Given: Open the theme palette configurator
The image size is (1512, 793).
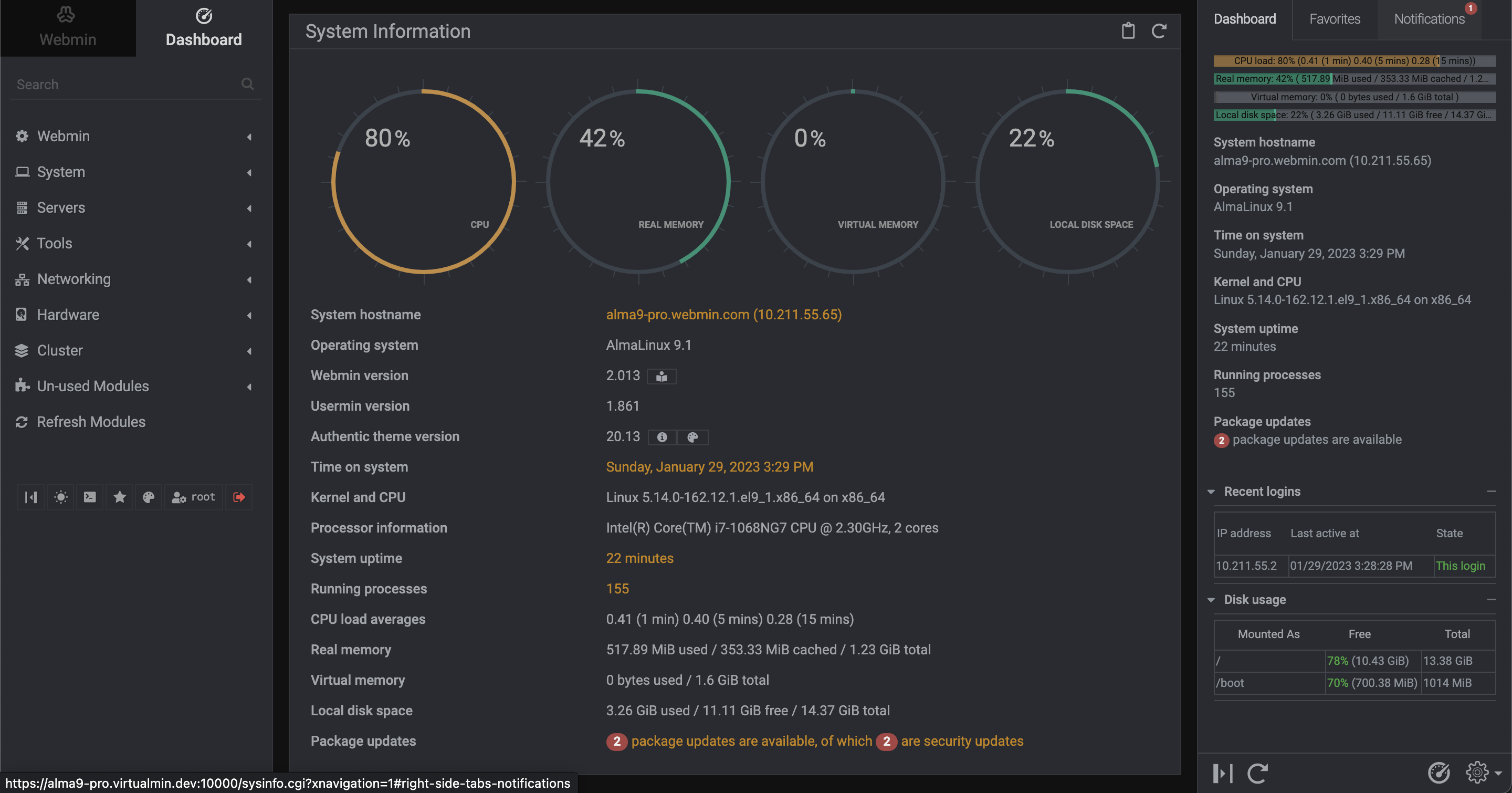Looking at the screenshot, I should click(149, 497).
